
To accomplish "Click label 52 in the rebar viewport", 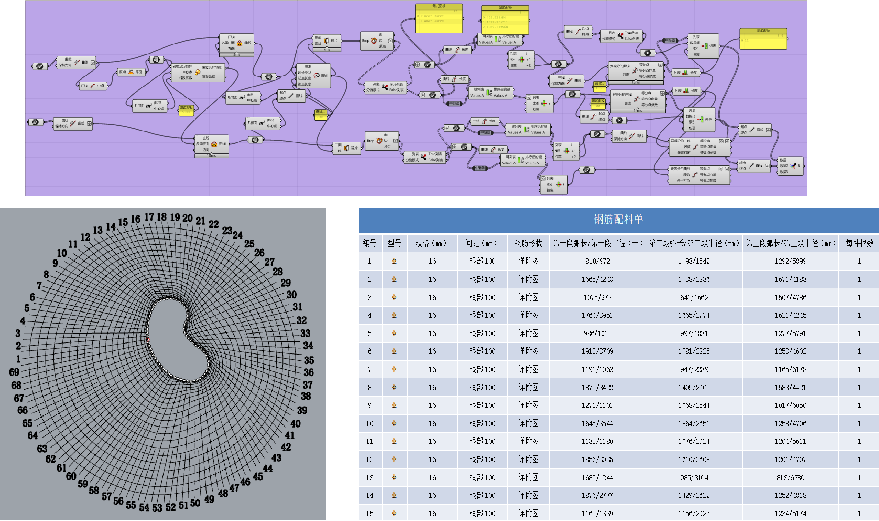I will point(170,507).
